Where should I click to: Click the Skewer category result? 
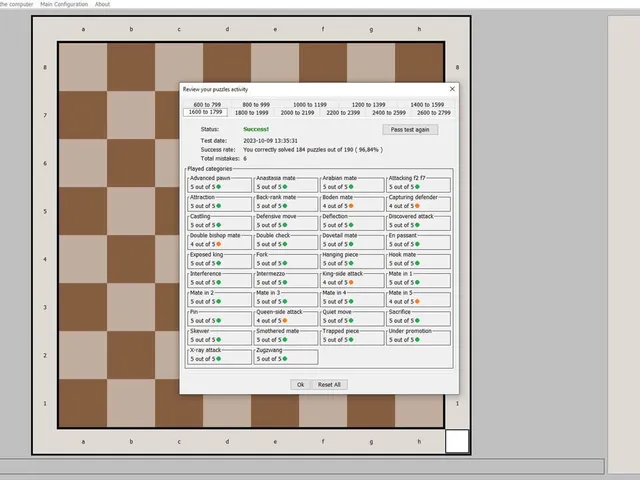point(220,337)
